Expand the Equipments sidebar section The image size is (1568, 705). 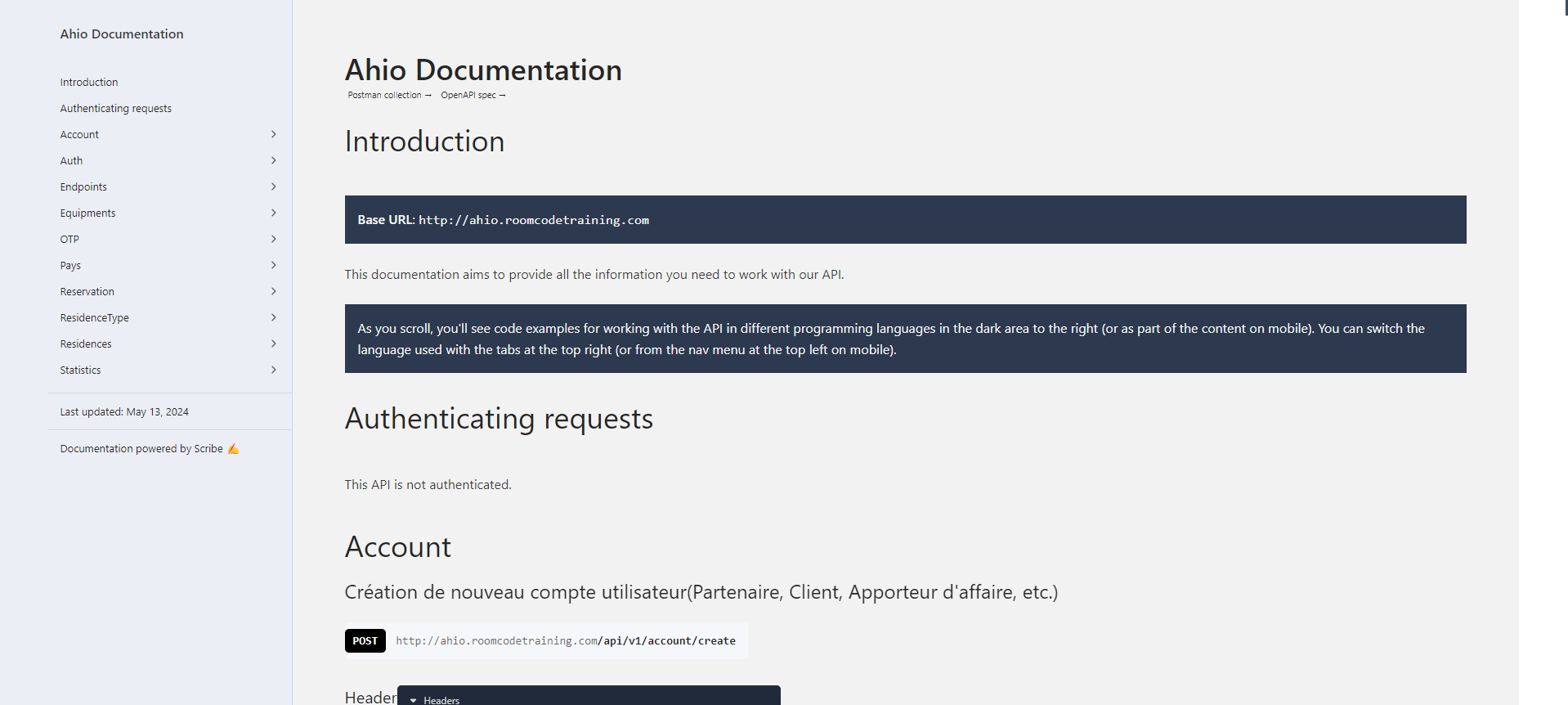point(273,213)
